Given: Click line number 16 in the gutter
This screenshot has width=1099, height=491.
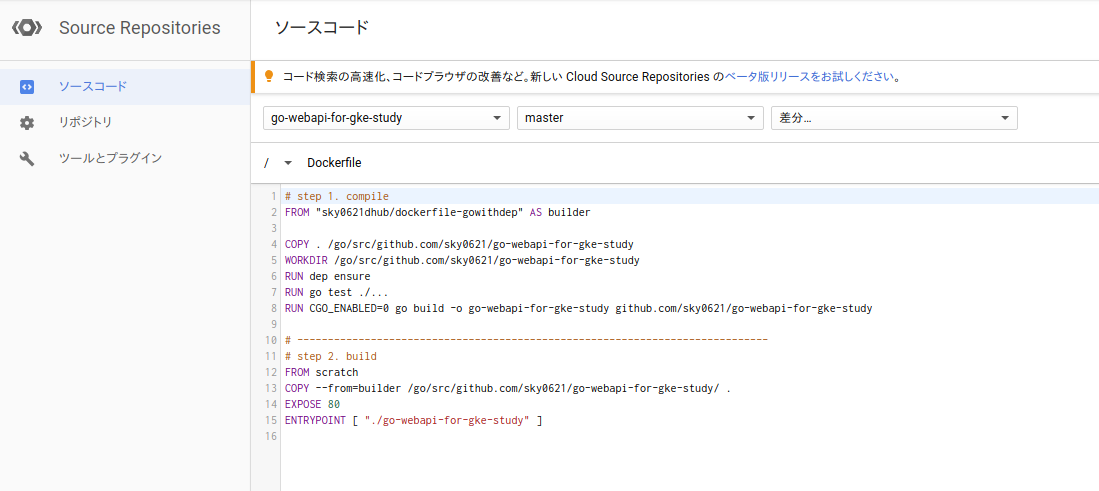Looking at the screenshot, I should (271, 437).
